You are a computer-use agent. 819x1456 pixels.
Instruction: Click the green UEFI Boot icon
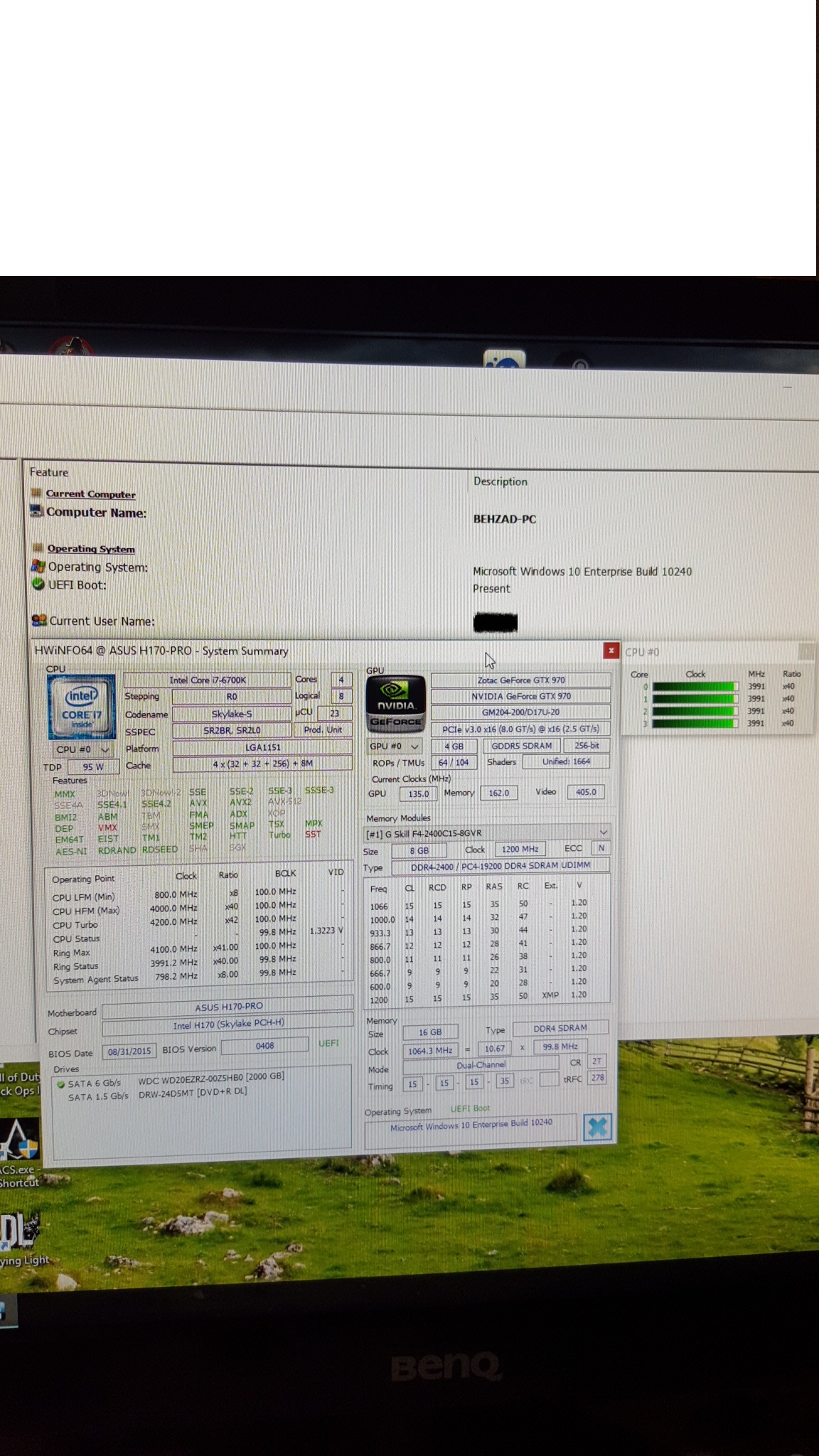tap(38, 584)
